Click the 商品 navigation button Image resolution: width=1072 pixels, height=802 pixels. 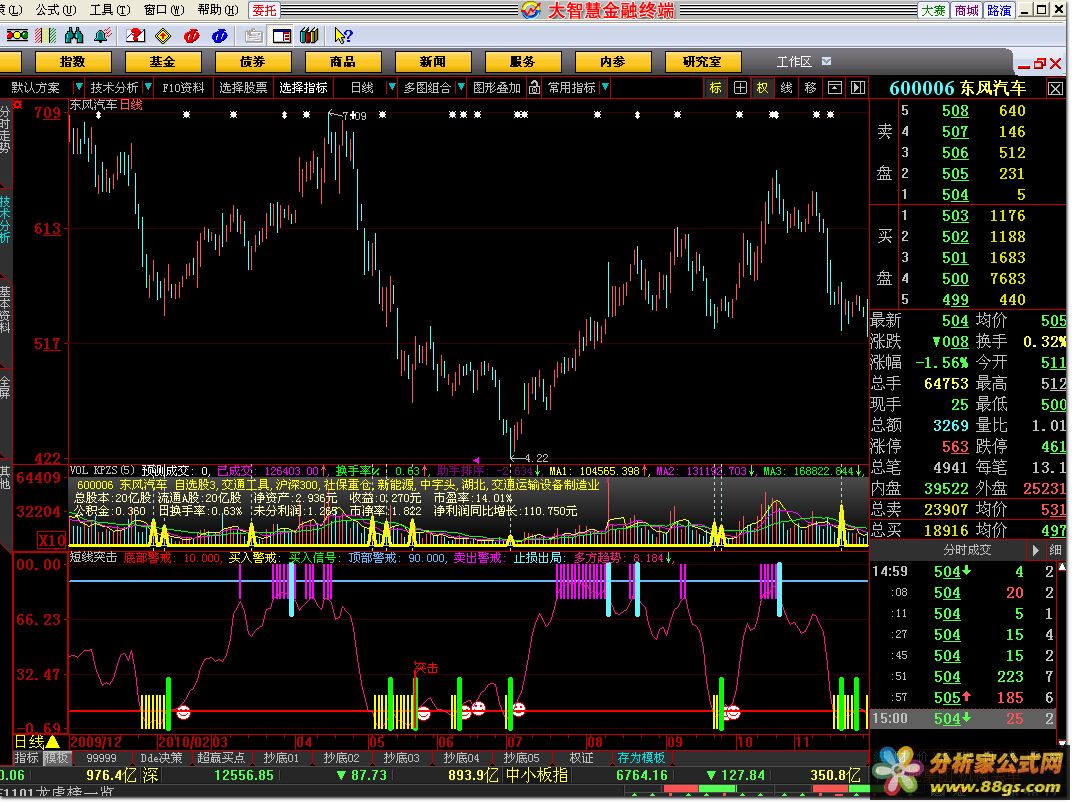pos(343,62)
